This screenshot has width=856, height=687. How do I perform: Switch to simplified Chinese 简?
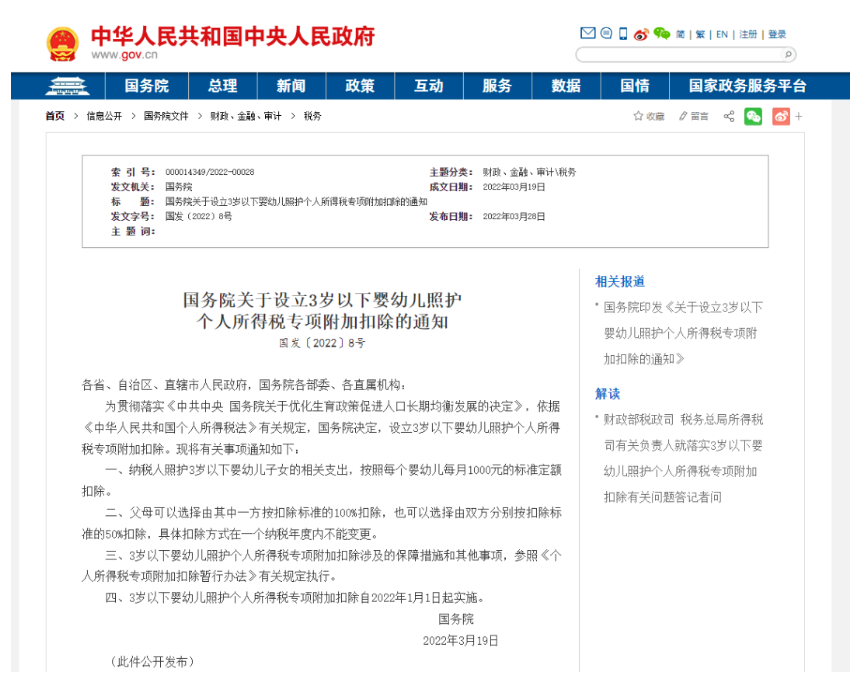[x=680, y=34]
